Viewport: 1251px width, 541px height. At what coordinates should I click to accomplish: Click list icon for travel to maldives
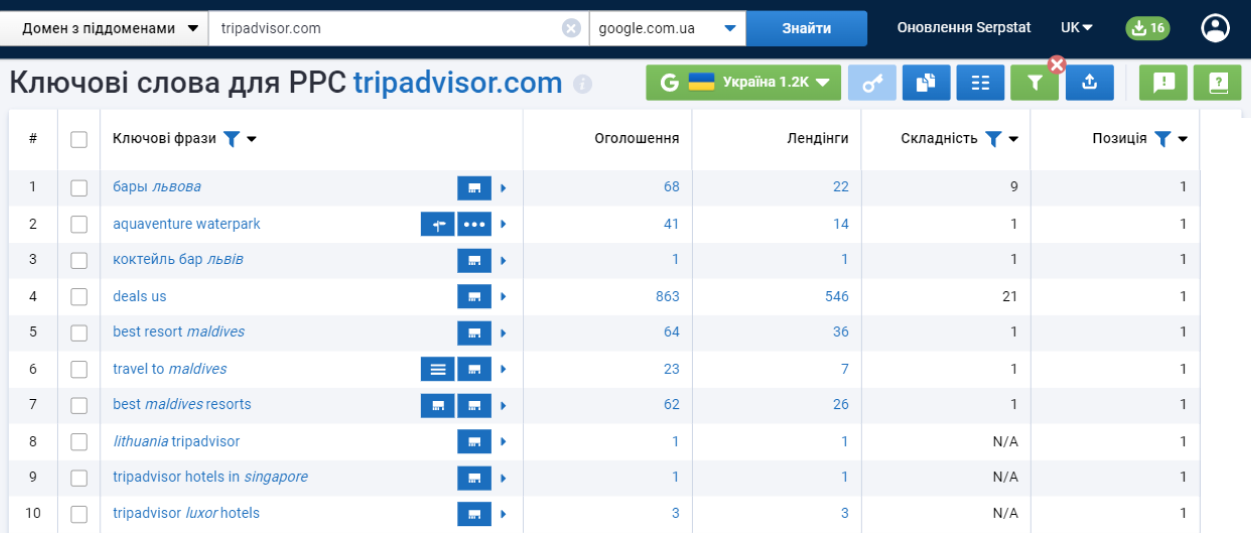(437, 369)
